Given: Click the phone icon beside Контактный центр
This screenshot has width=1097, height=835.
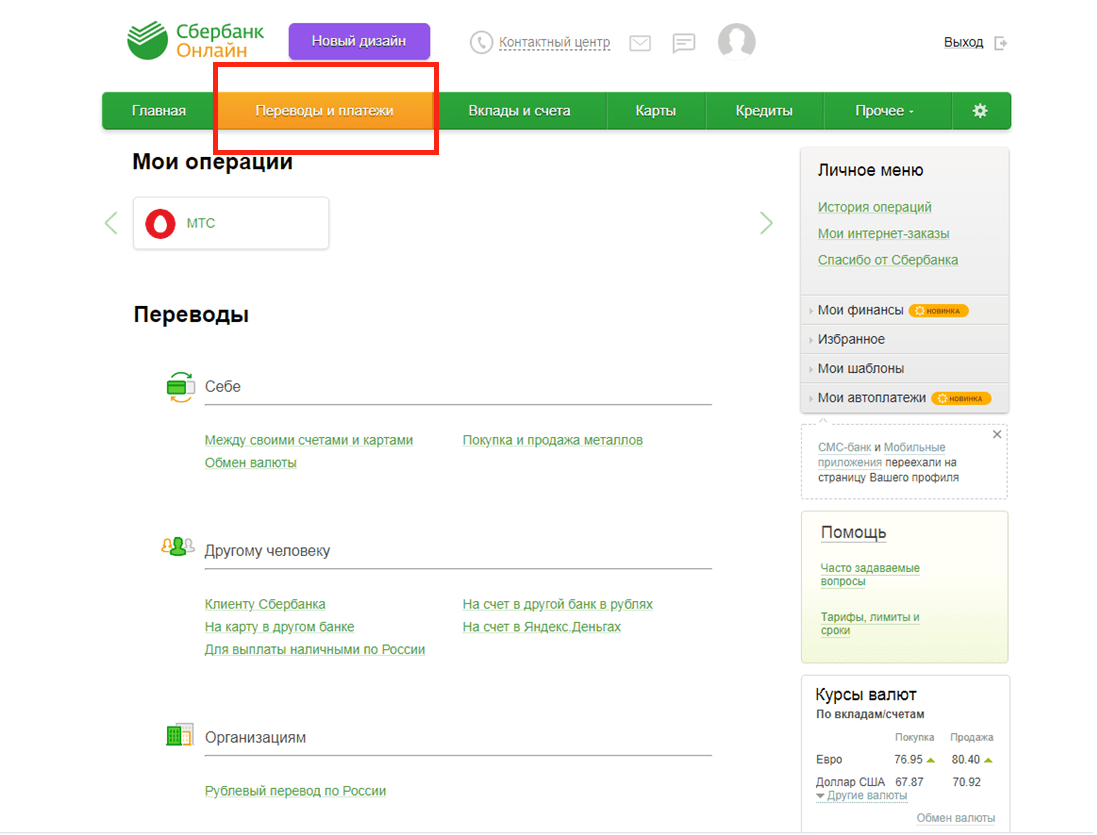Looking at the screenshot, I should (x=482, y=42).
